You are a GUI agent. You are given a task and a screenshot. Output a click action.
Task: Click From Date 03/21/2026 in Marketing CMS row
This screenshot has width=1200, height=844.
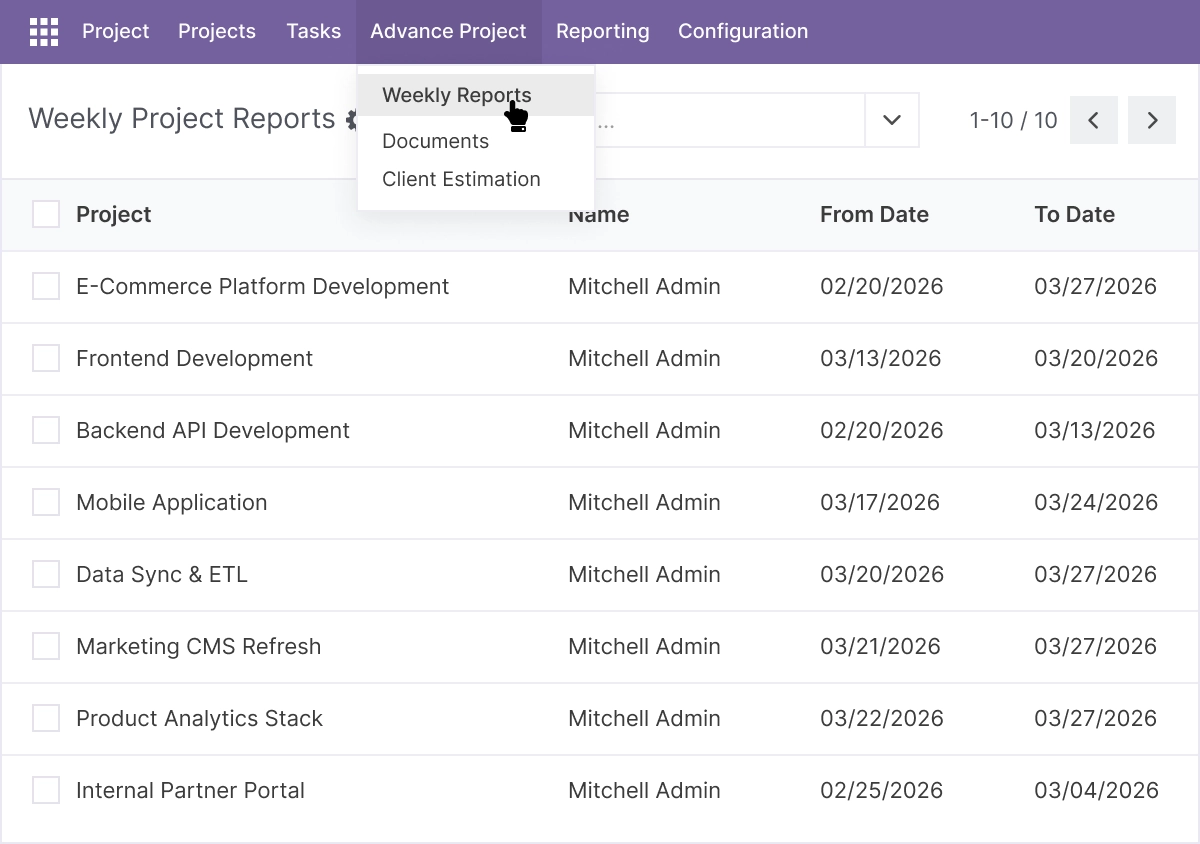click(x=881, y=646)
